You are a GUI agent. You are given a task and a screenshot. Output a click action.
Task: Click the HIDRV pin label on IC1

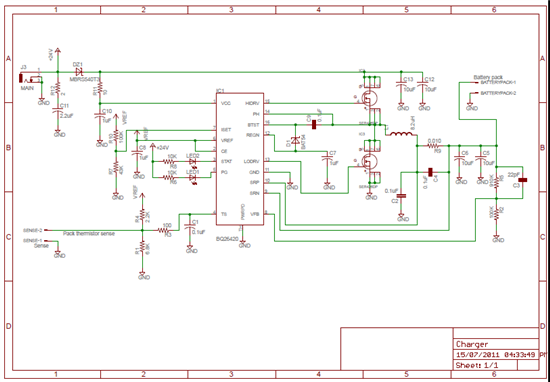coord(251,103)
